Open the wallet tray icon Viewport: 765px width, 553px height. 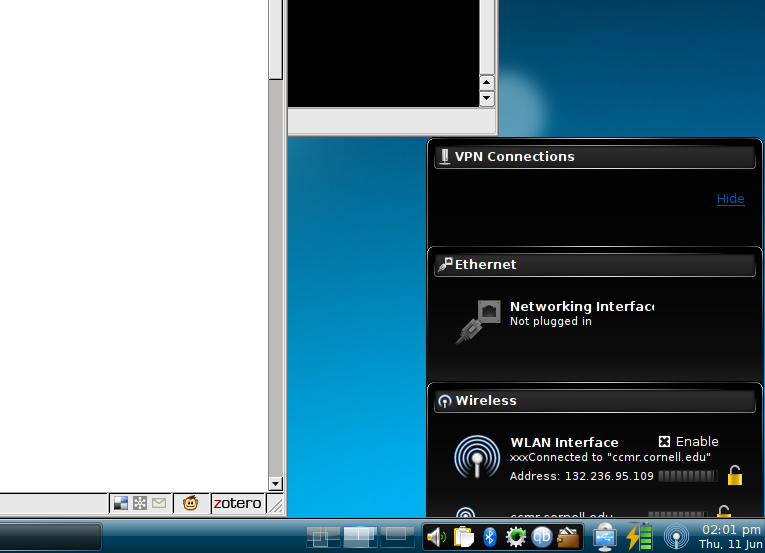click(x=569, y=537)
